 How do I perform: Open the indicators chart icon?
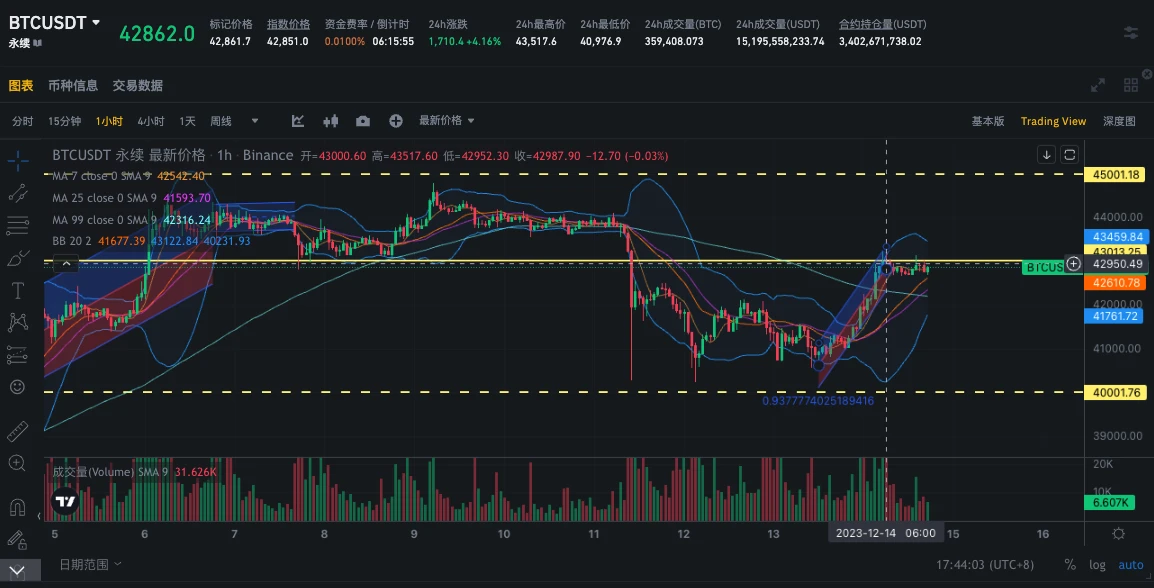[x=297, y=120]
